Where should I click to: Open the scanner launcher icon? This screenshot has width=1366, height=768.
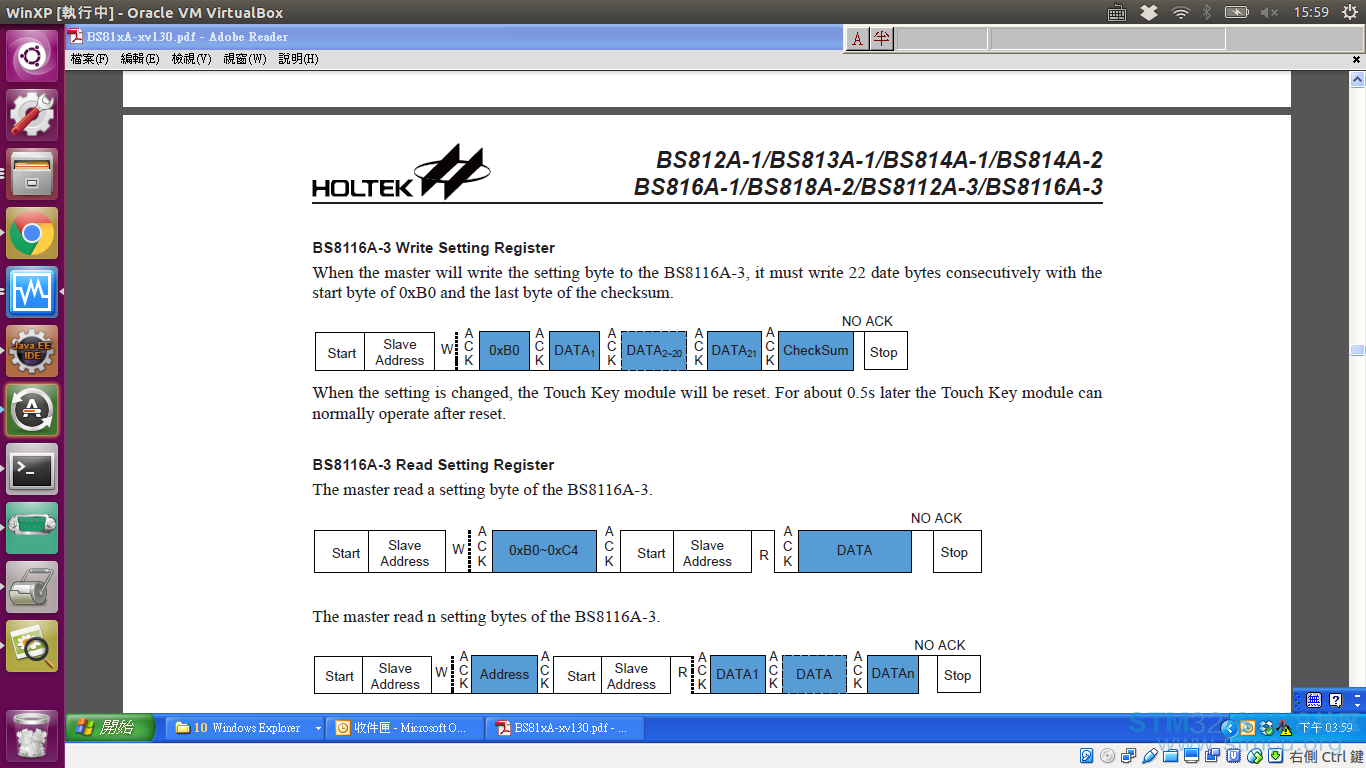32,587
